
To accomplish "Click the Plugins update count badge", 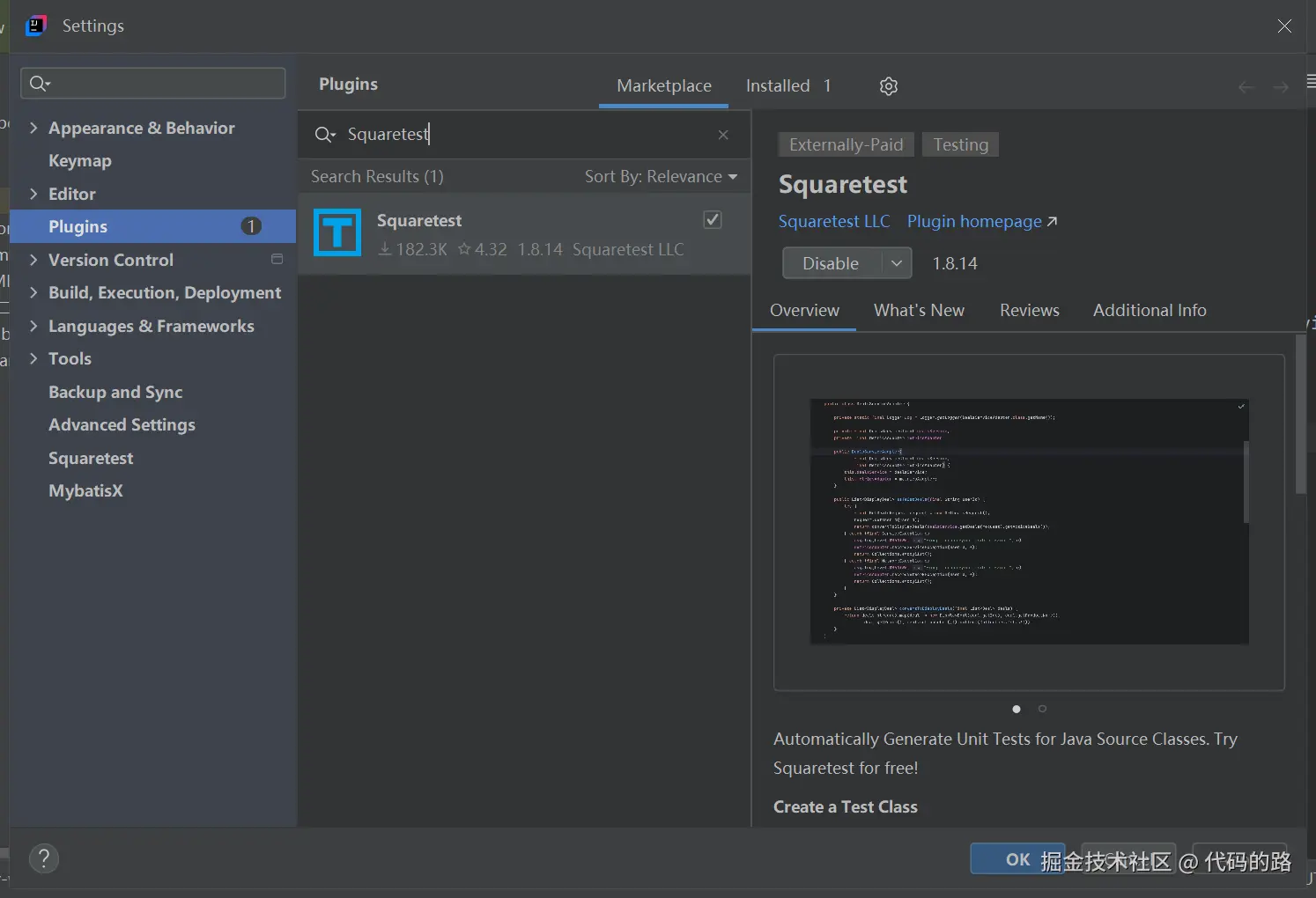I will click(x=251, y=226).
